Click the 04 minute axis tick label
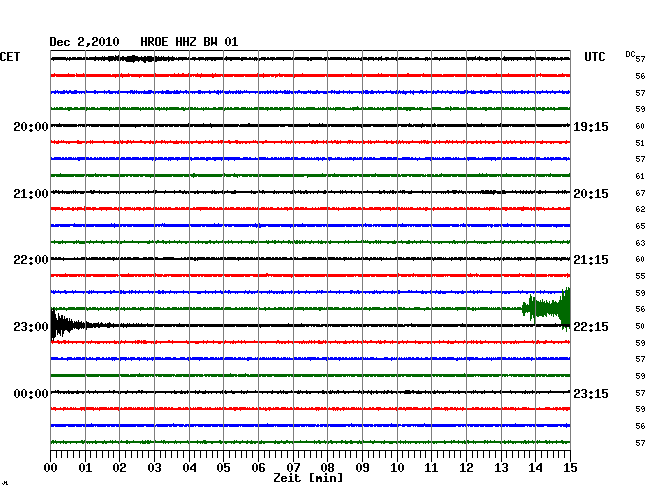The image size is (650, 494). [189, 468]
